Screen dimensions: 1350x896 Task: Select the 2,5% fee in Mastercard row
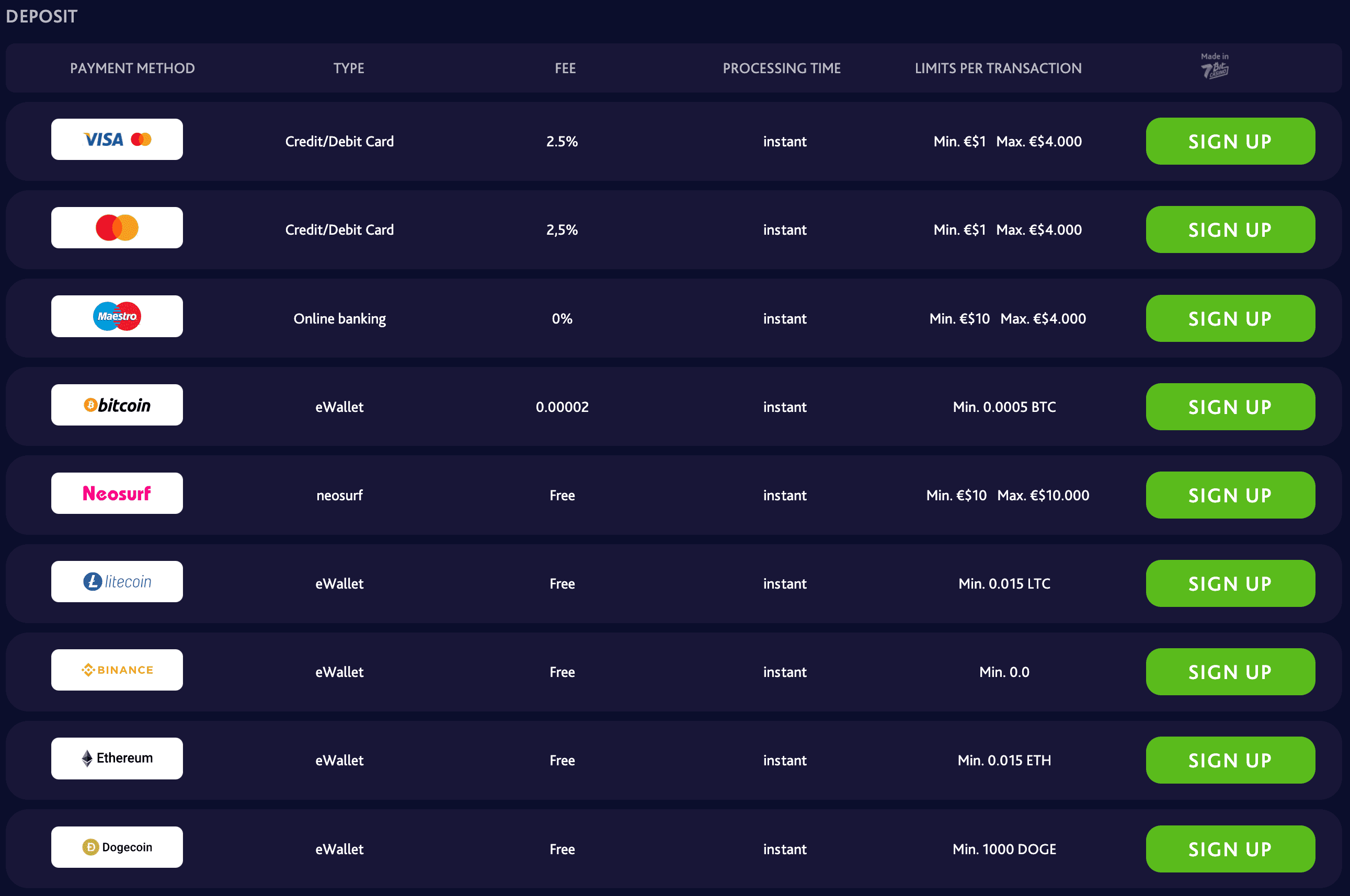(x=562, y=229)
